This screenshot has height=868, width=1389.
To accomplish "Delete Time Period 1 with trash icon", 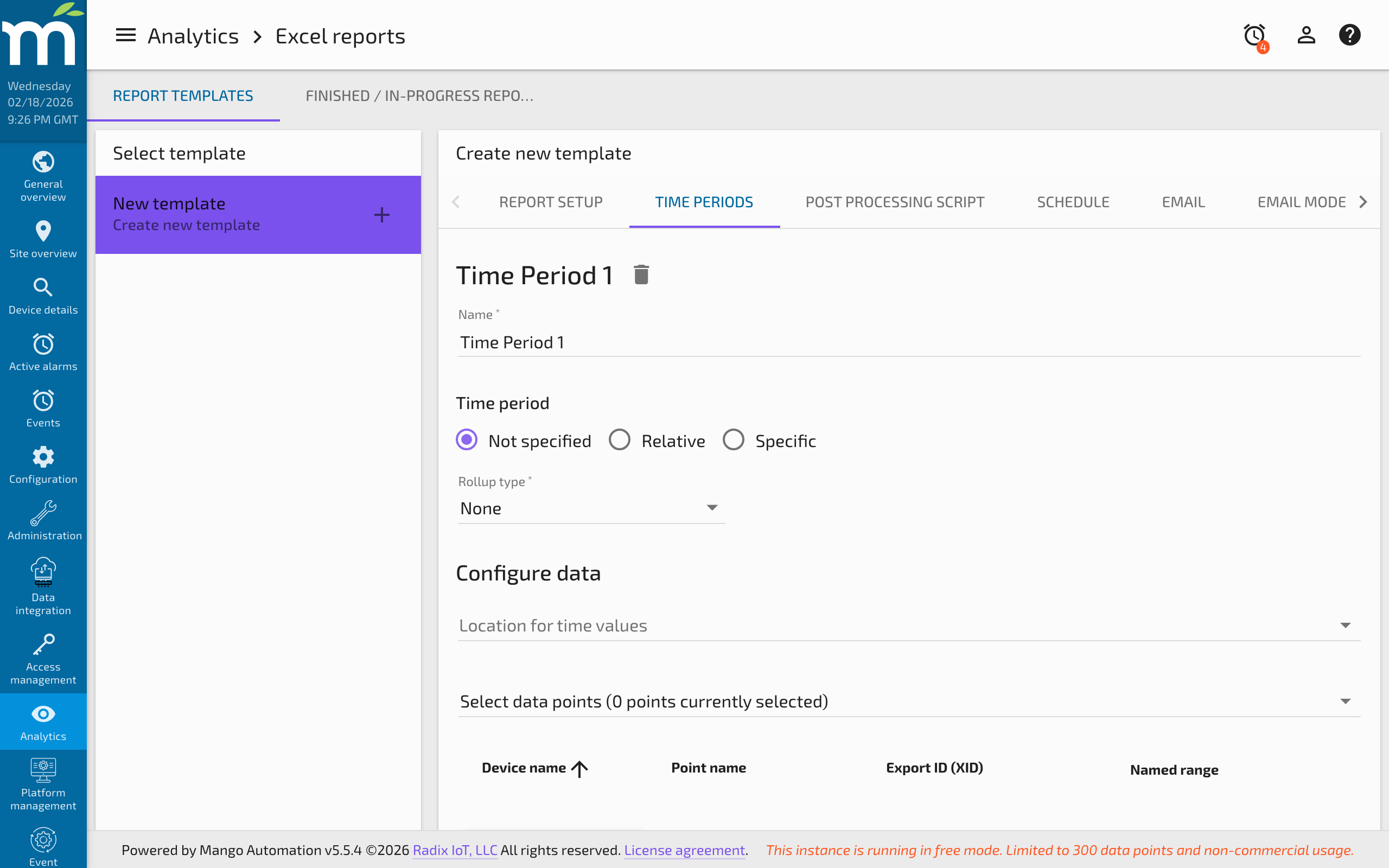I will click(x=641, y=275).
